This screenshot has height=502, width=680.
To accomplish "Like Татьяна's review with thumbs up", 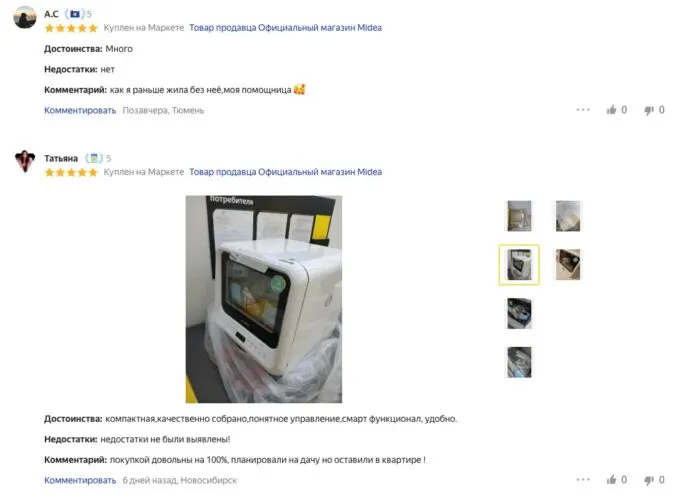I will point(611,479).
